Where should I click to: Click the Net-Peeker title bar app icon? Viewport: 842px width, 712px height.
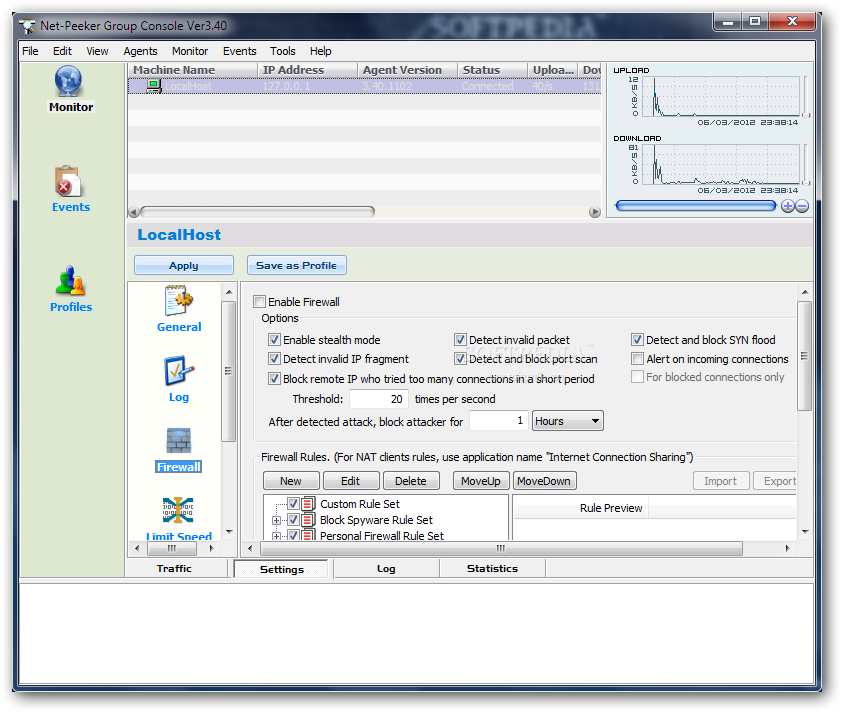pyautogui.click(x=27, y=26)
